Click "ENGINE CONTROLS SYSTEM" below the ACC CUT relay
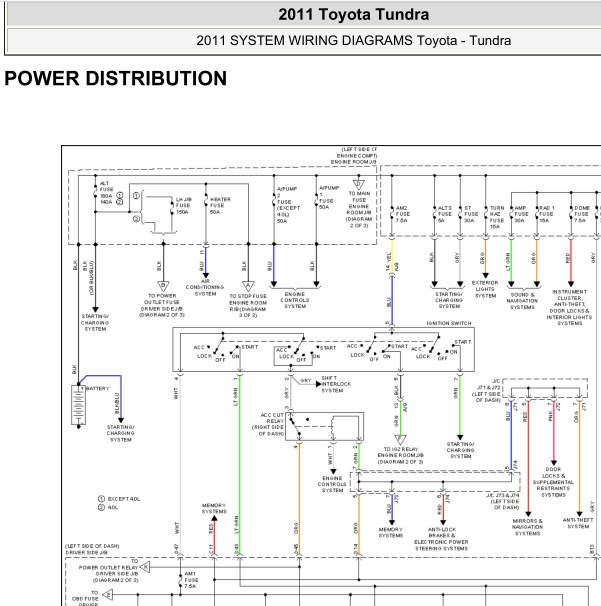This screenshot has width=601, height=606. coord(332,484)
